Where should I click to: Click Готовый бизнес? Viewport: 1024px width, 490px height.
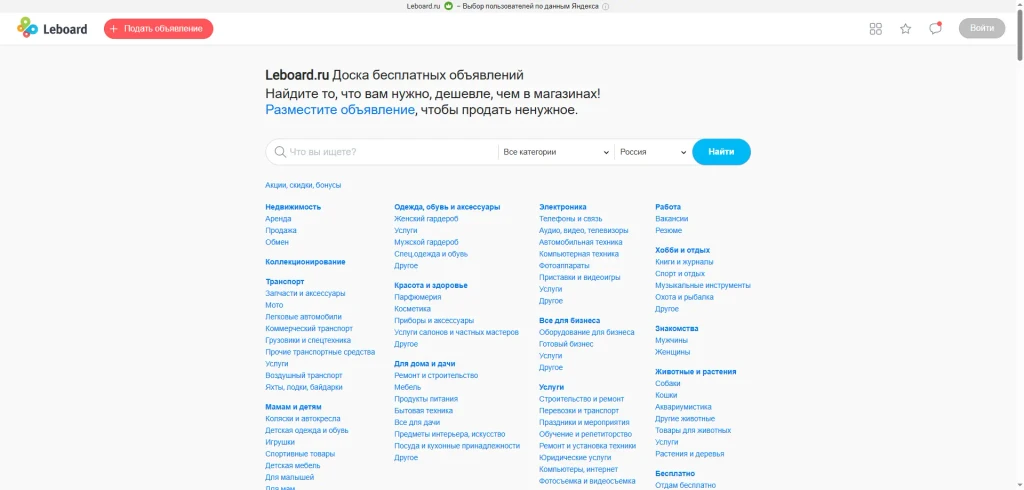click(566, 344)
